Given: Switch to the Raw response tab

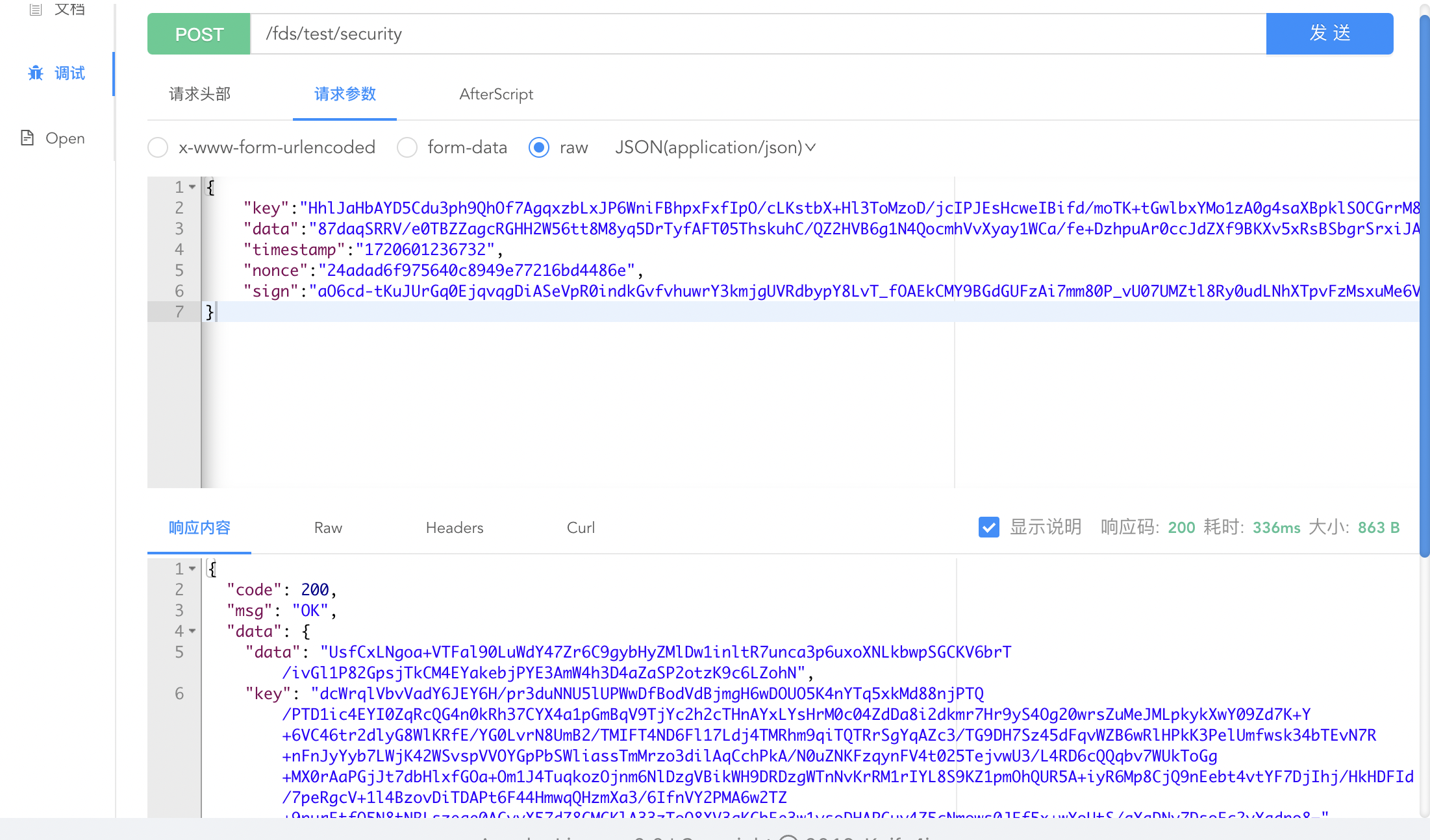Looking at the screenshot, I should pyautogui.click(x=328, y=527).
